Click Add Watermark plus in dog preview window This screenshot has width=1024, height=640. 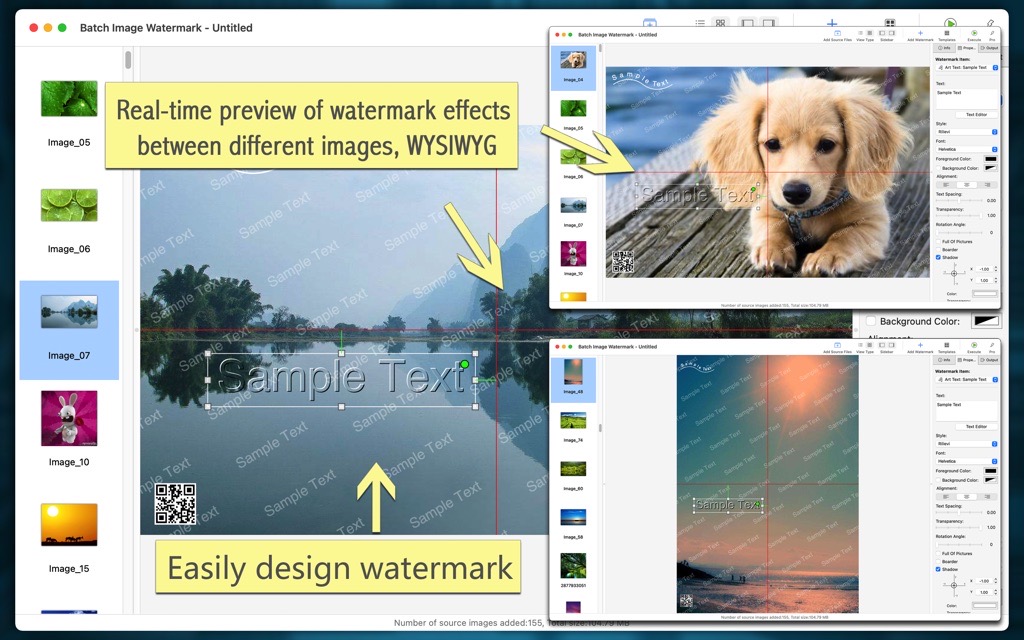click(x=920, y=33)
